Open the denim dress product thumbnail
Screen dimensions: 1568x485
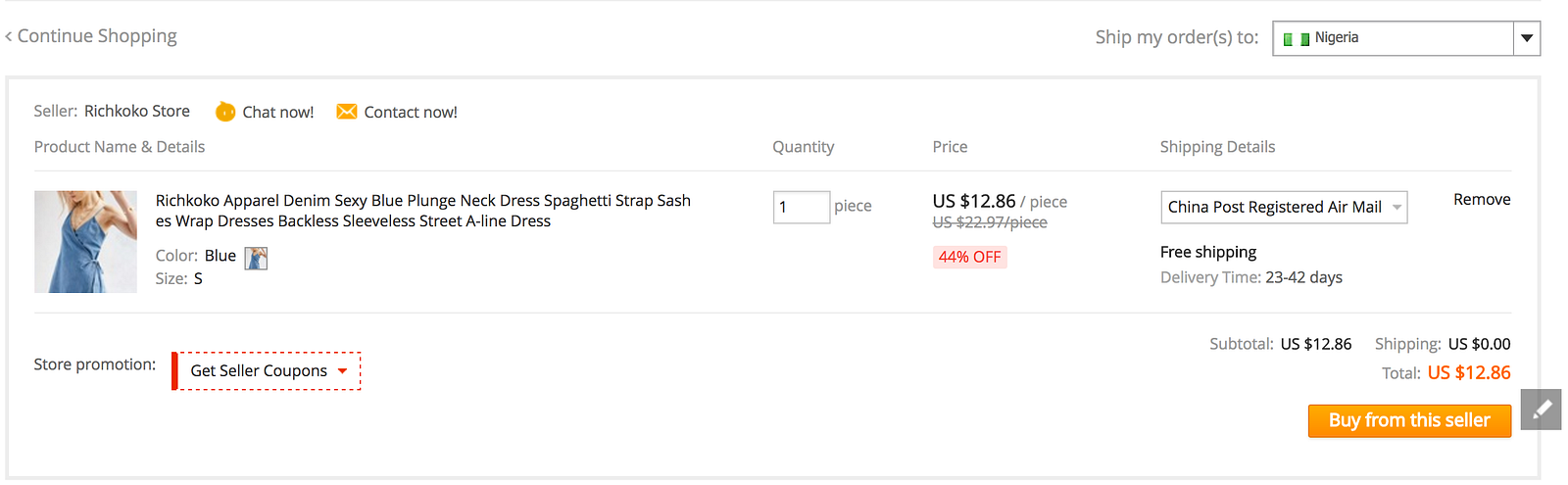[x=85, y=242]
